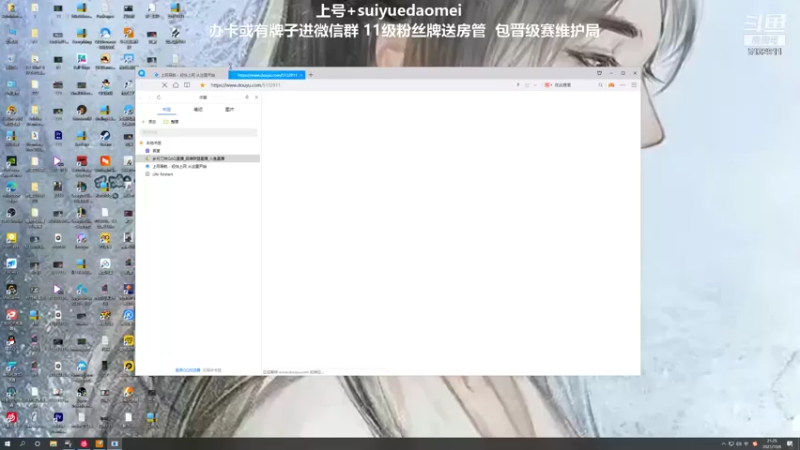Open the 书签 tab in sidebar
Screen dimensions: 800x450
pos(166,109)
